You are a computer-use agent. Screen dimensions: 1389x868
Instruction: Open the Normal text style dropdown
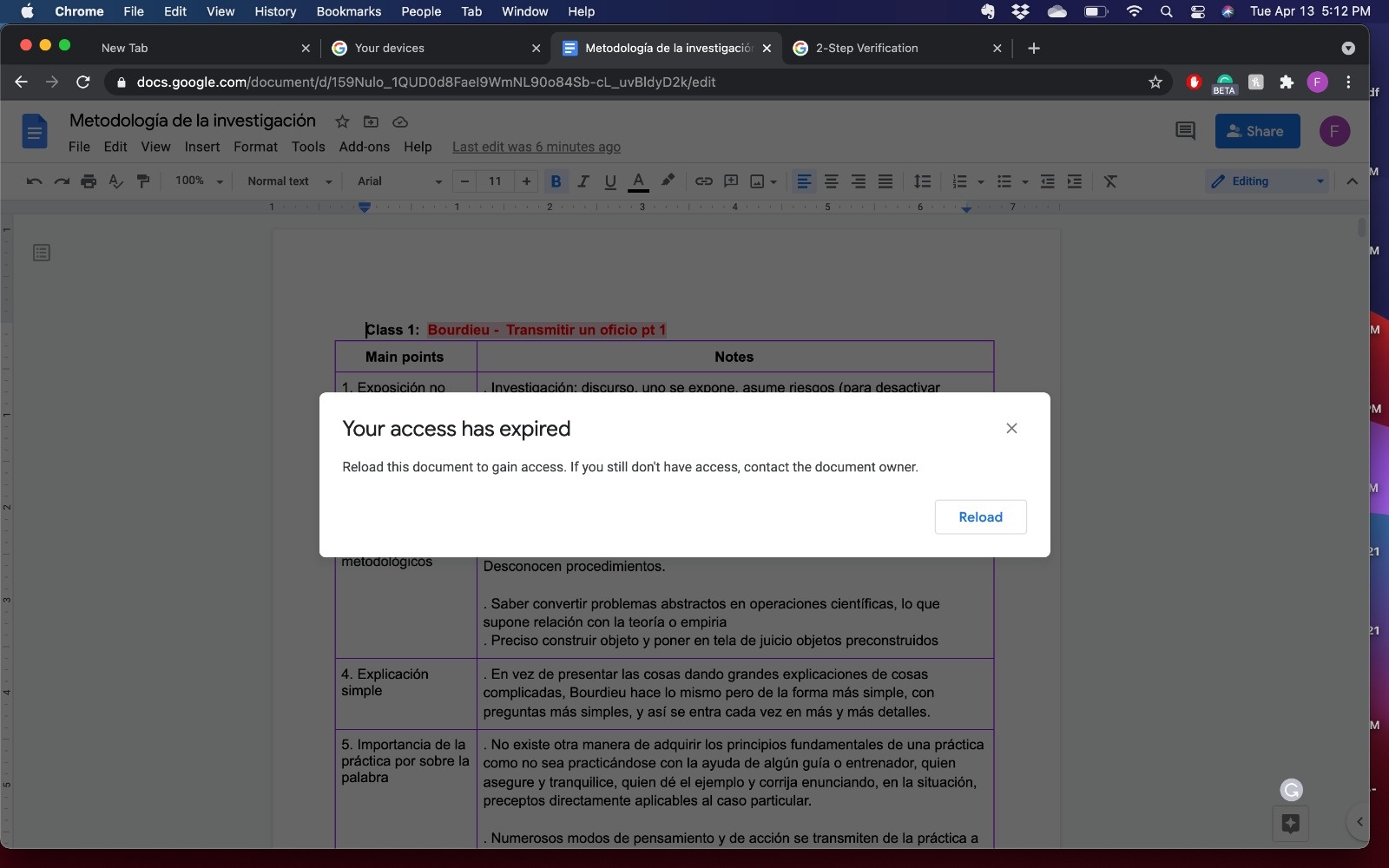tap(286, 181)
